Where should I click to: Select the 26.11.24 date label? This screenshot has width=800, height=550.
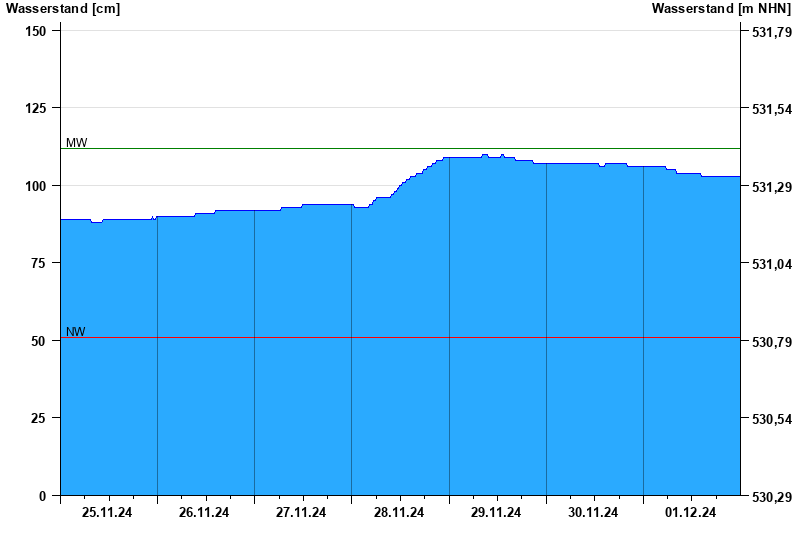tap(204, 512)
